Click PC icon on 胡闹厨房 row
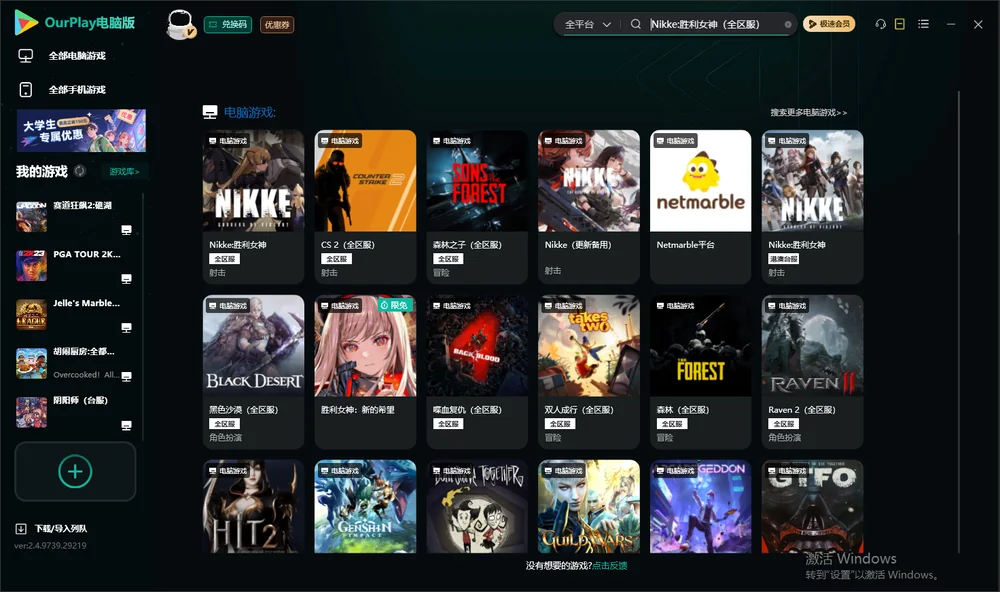 click(126, 376)
